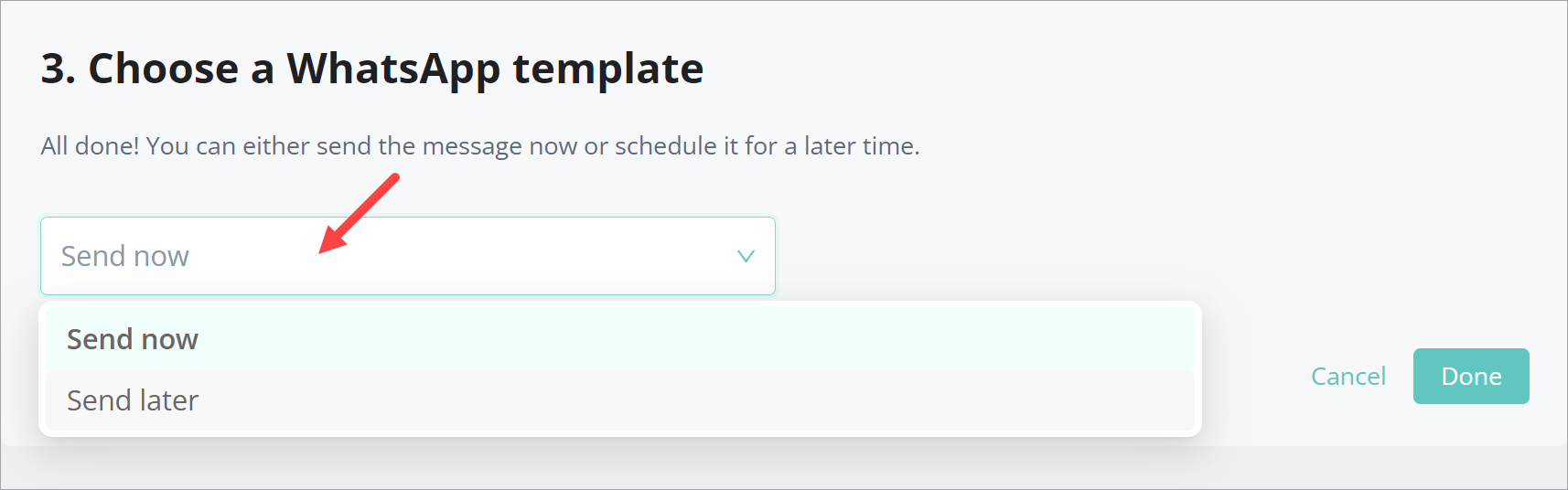
Task: Toggle the teal chevron on the select box
Action: coord(746,256)
